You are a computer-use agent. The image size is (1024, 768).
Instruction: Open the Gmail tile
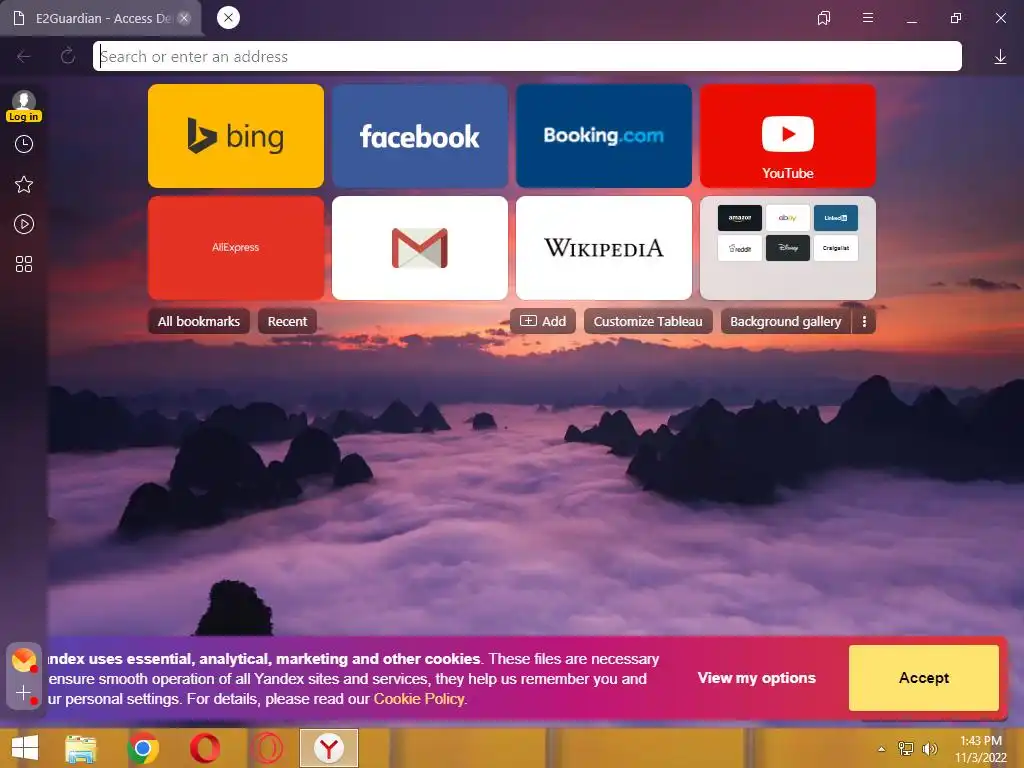coord(420,248)
